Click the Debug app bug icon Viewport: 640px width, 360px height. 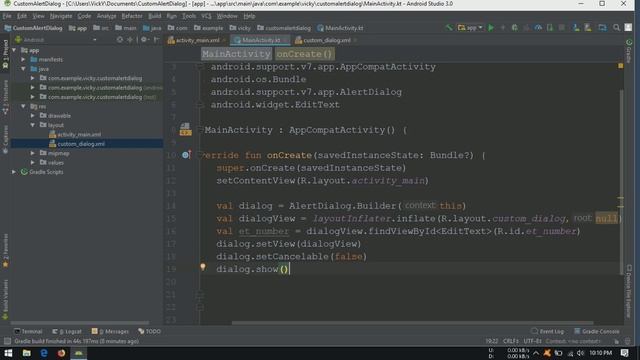click(515, 28)
